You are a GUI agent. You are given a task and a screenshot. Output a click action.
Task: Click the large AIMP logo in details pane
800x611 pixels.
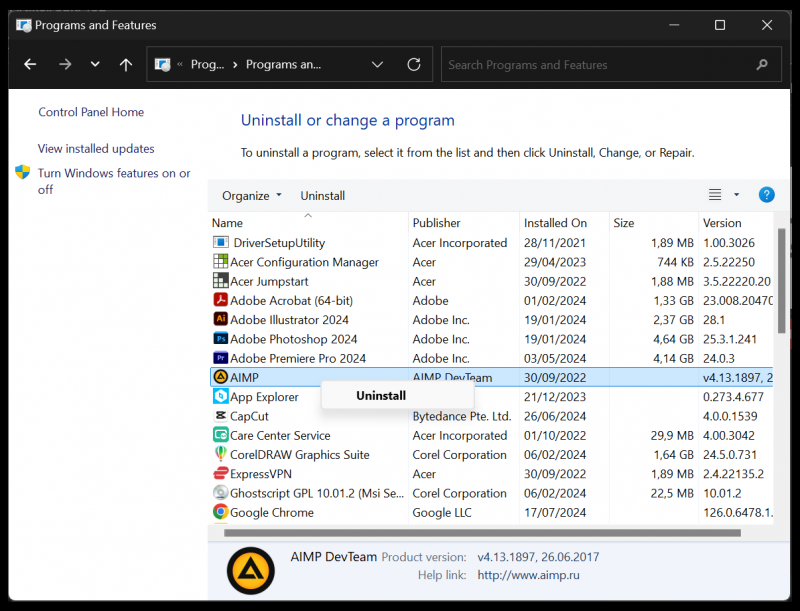251,571
